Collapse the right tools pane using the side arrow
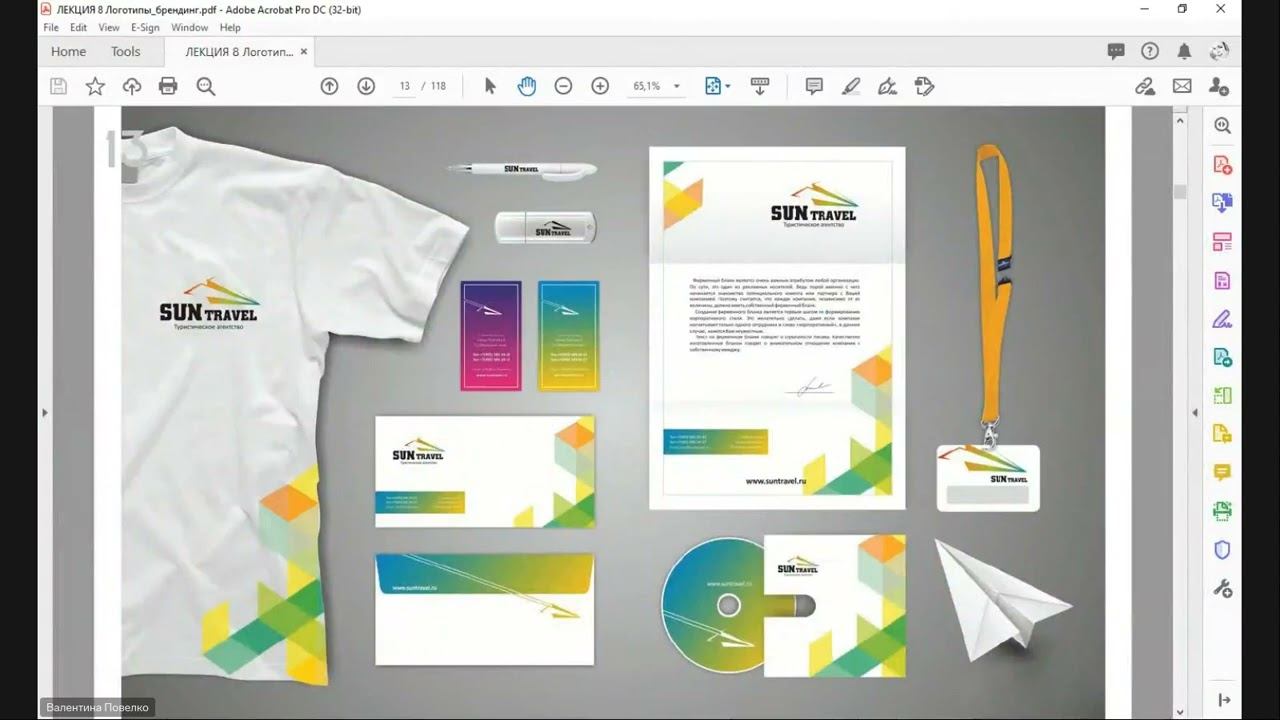This screenshot has width=1280, height=720. 1194,412
